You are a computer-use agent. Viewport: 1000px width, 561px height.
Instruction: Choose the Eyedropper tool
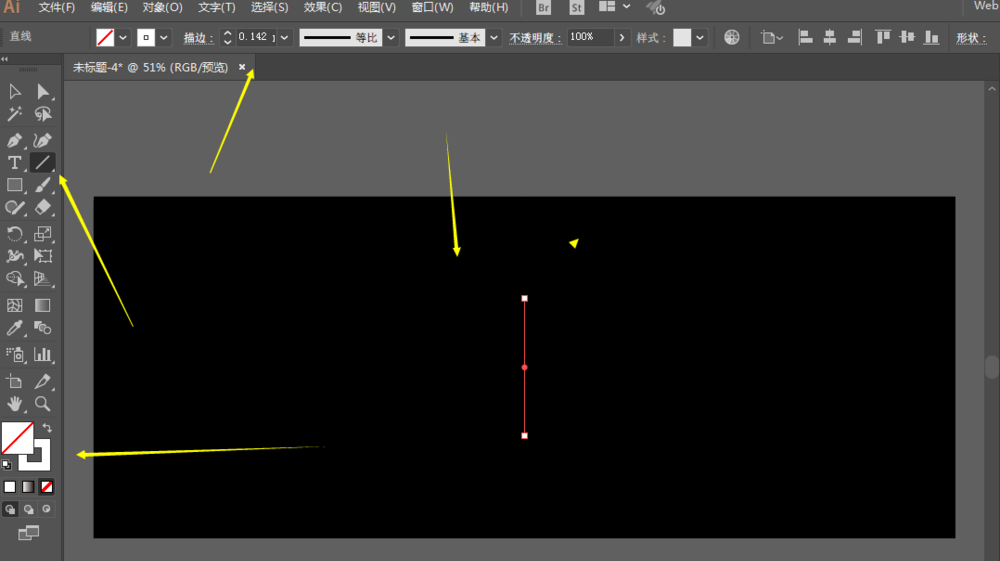15,328
